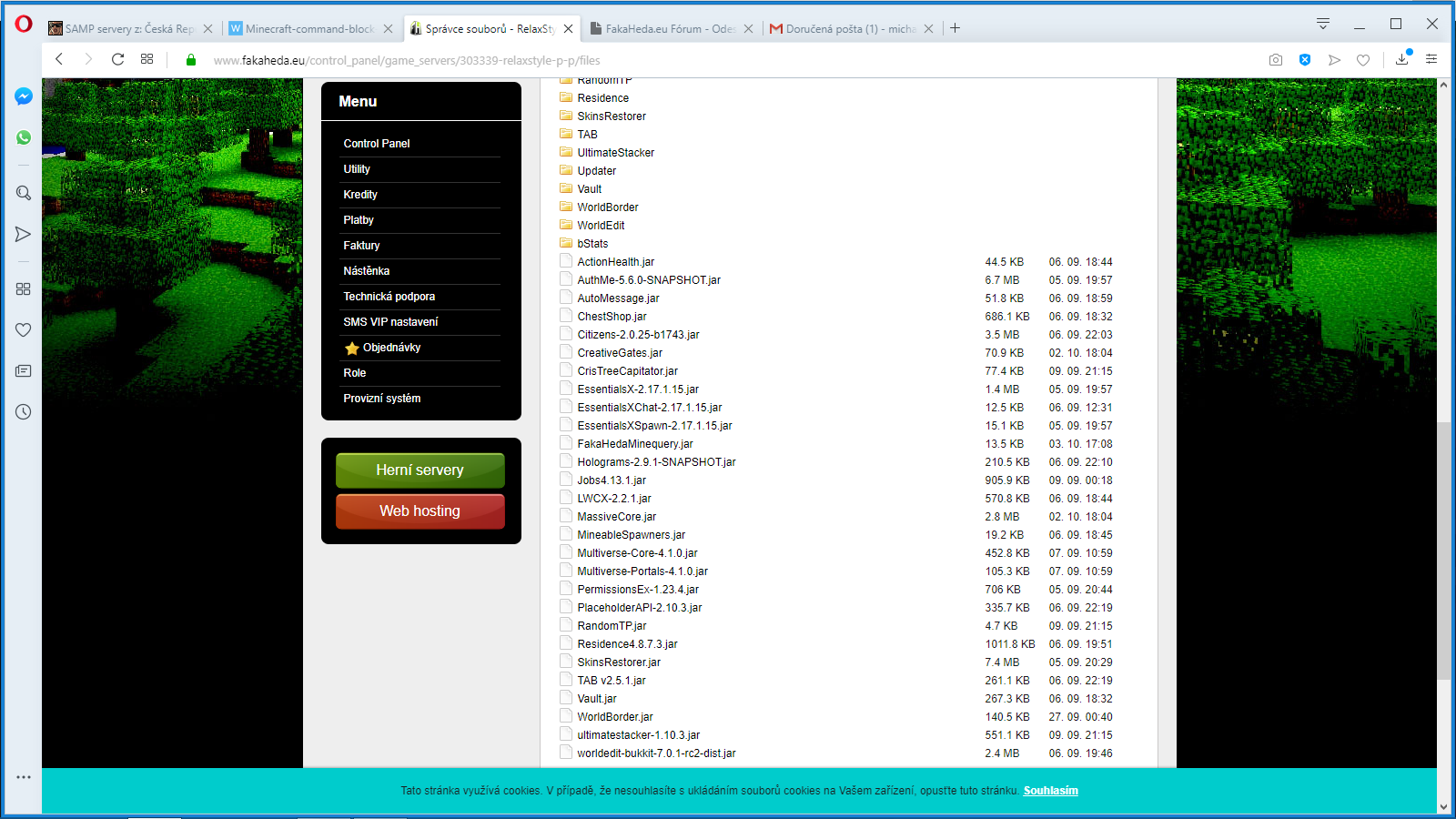Screen dimensions: 1456x819
Task: Open Opera main menu logo
Action: pos(24,24)
